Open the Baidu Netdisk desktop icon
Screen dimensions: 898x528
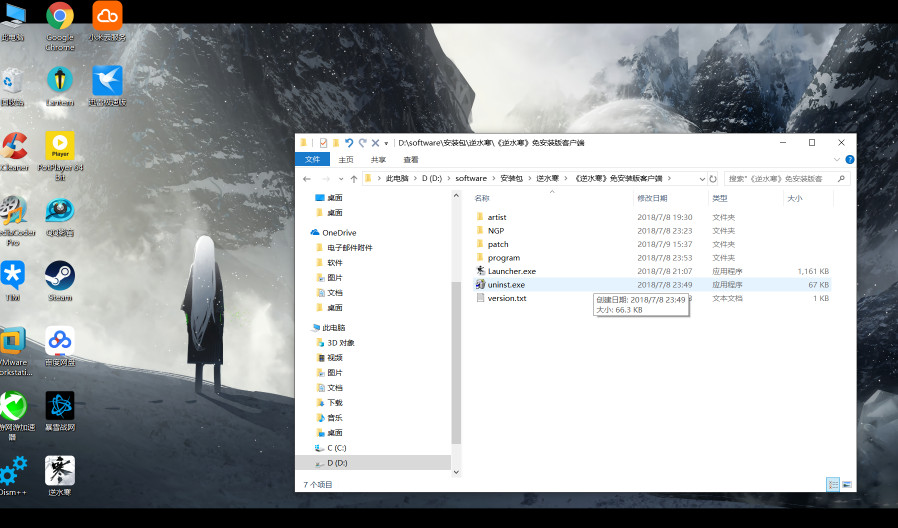[x=60, y=346]
